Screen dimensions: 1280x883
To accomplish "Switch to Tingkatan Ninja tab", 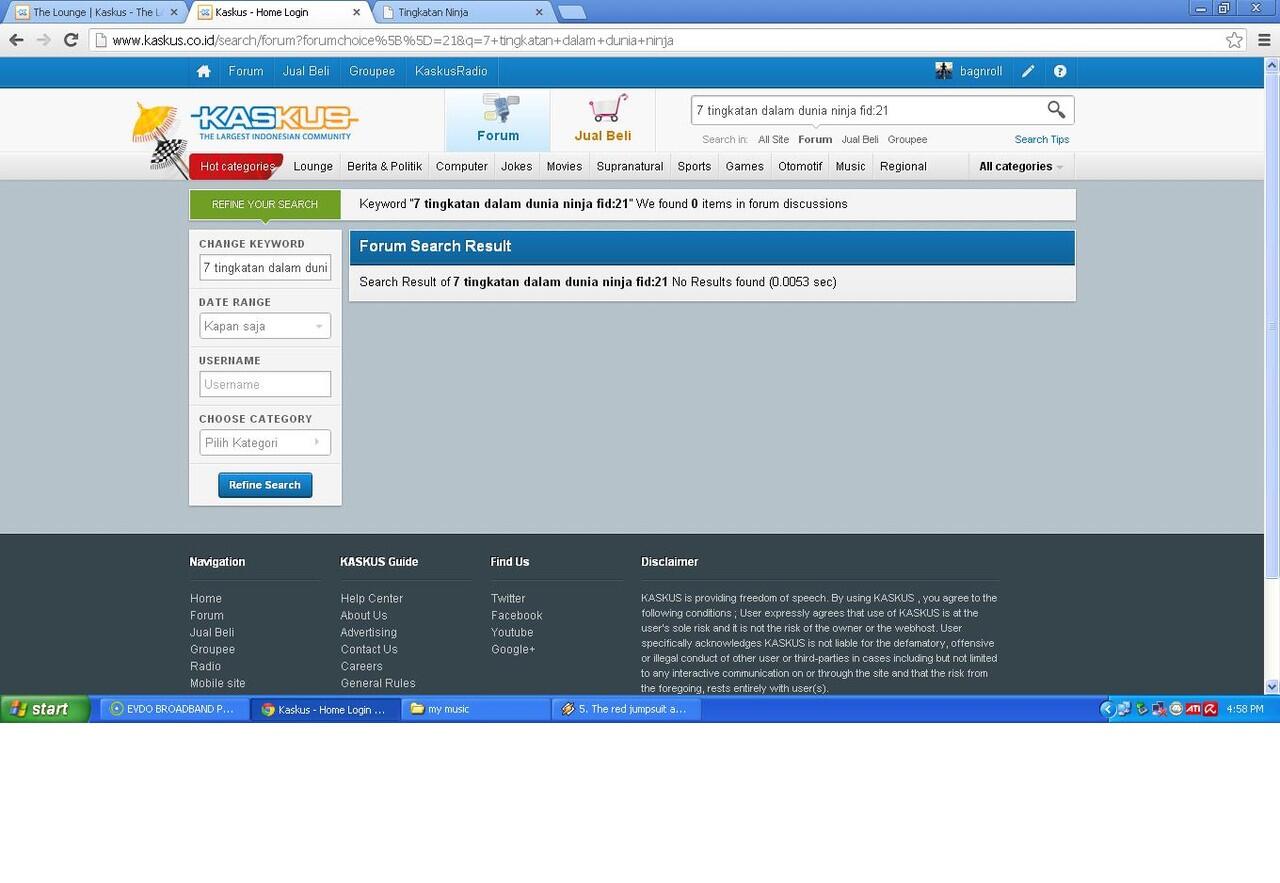I will 460,13.
